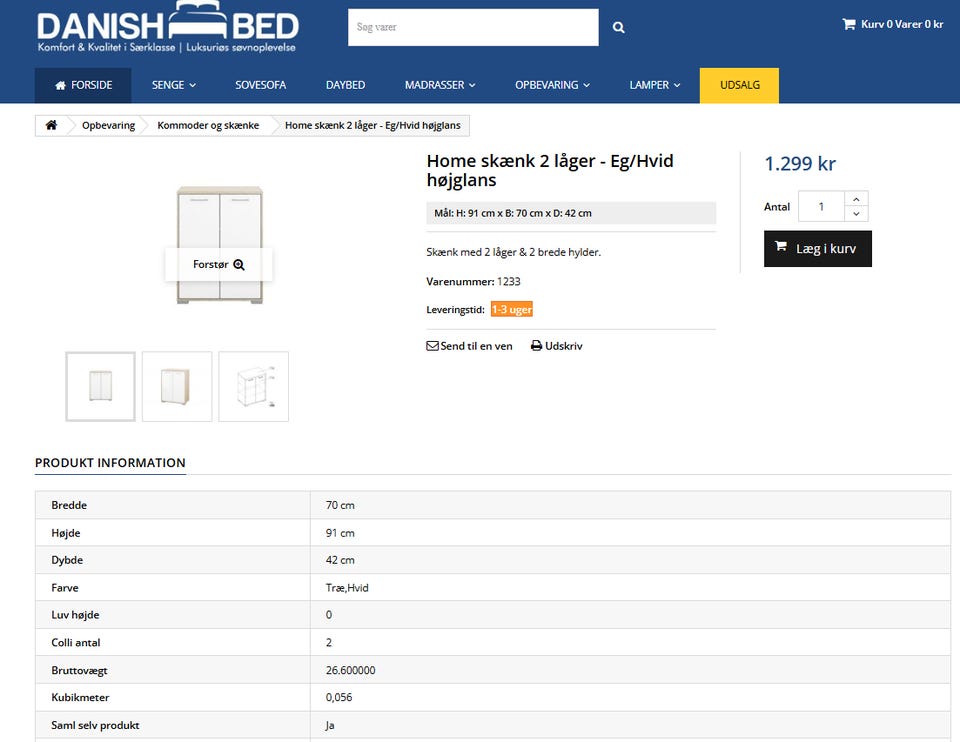The height and width of the screenshot is (742, 960).
Task: Click the search magnifier icon
Action: click(x=618, y=28)
